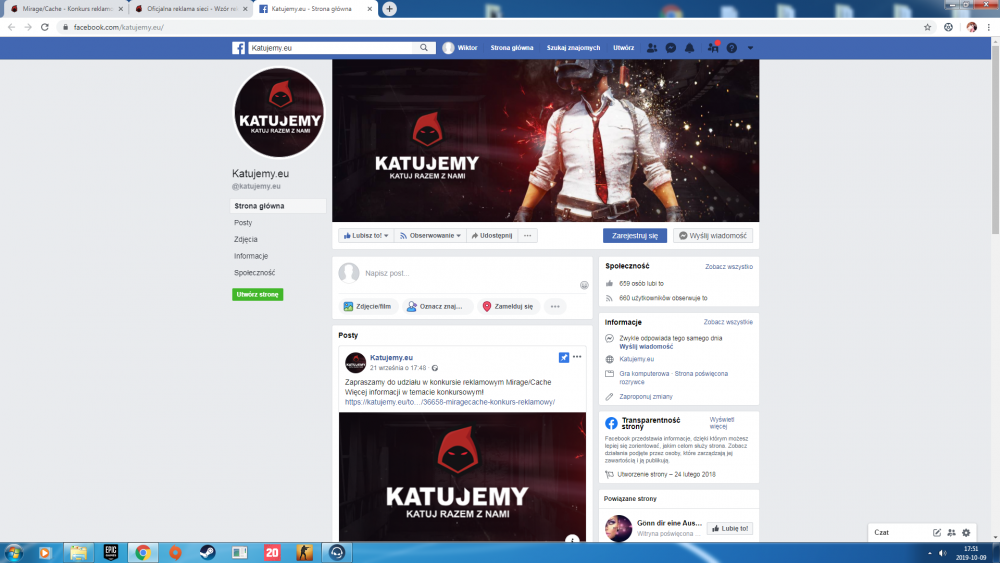Image resolution: width=1000 pixels, height=563 pixels.
Task: Click the Facebook logo icon
Action: (239, 48)
